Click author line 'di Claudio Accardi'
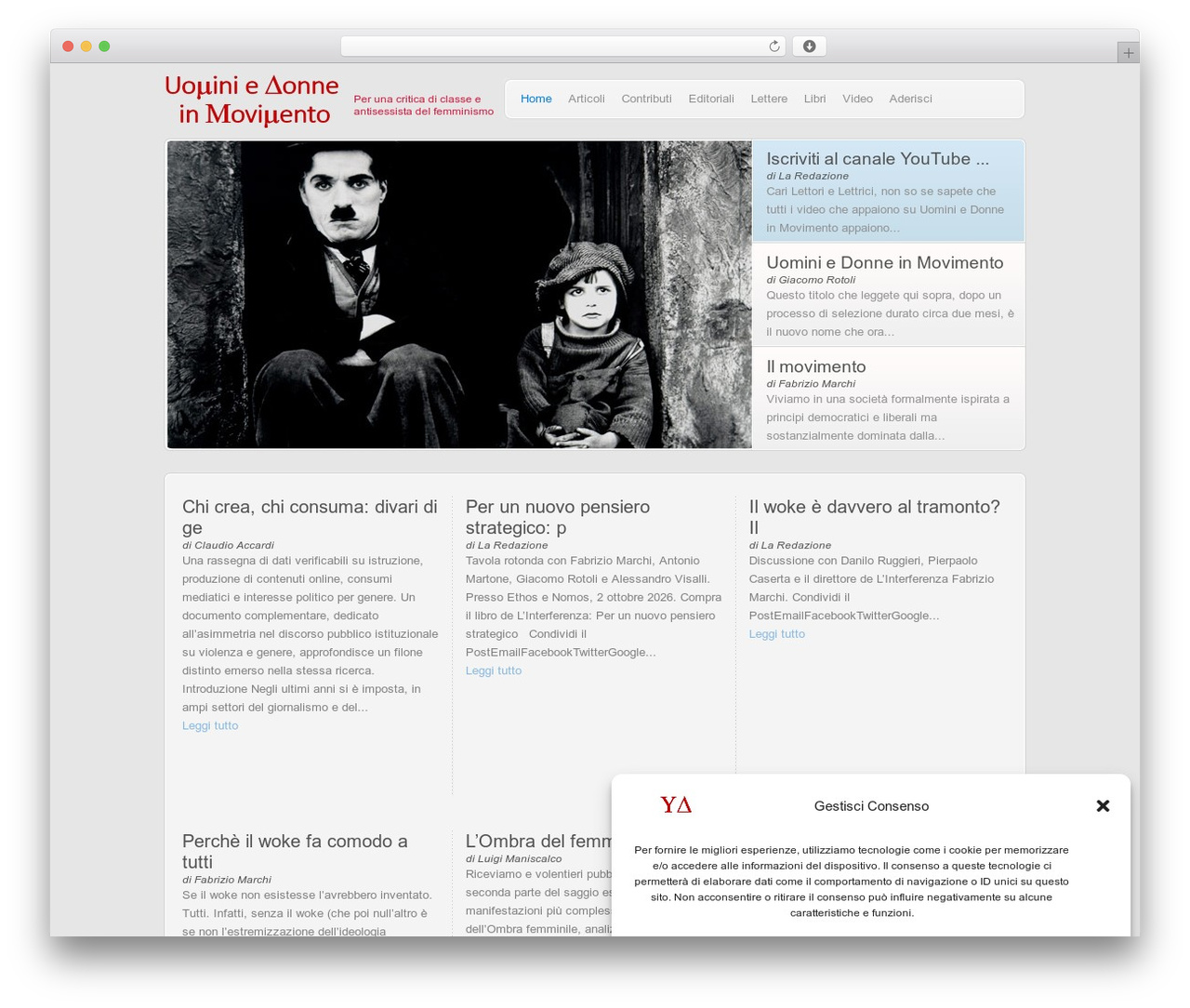1190x1008 pixels. tap(228, 545)
